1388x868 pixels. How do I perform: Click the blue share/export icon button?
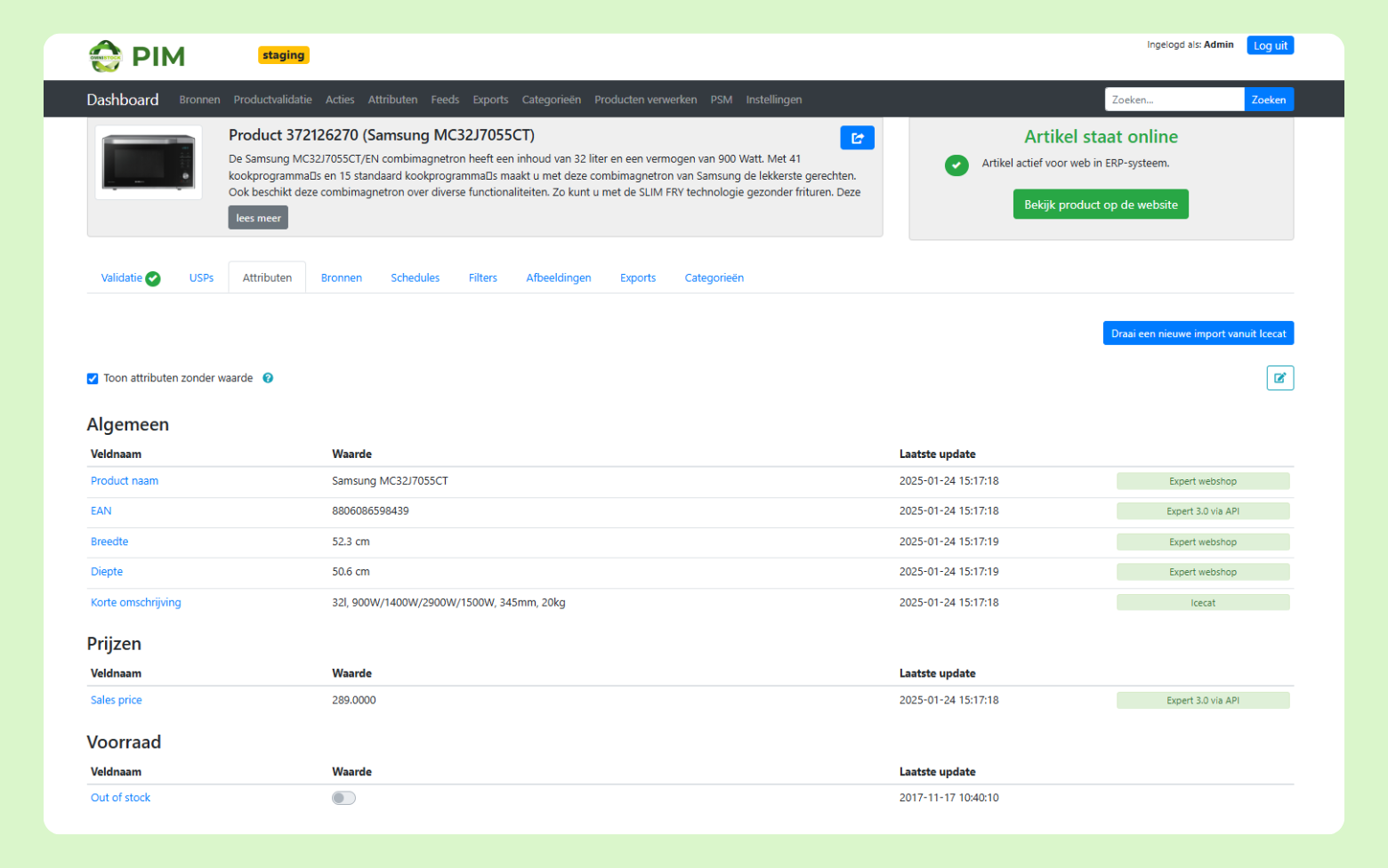pyautogui.click(x=857, y=138)
